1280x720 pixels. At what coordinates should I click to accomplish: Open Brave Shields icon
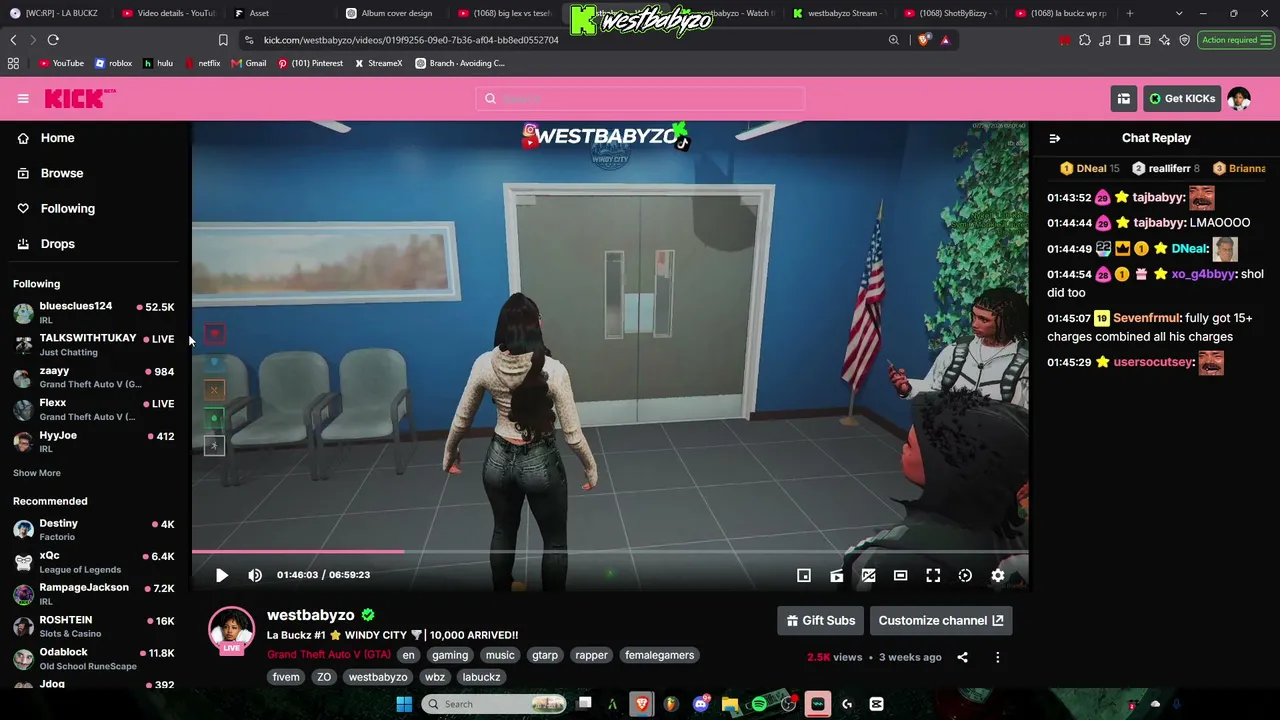click(x=923, y=40)
